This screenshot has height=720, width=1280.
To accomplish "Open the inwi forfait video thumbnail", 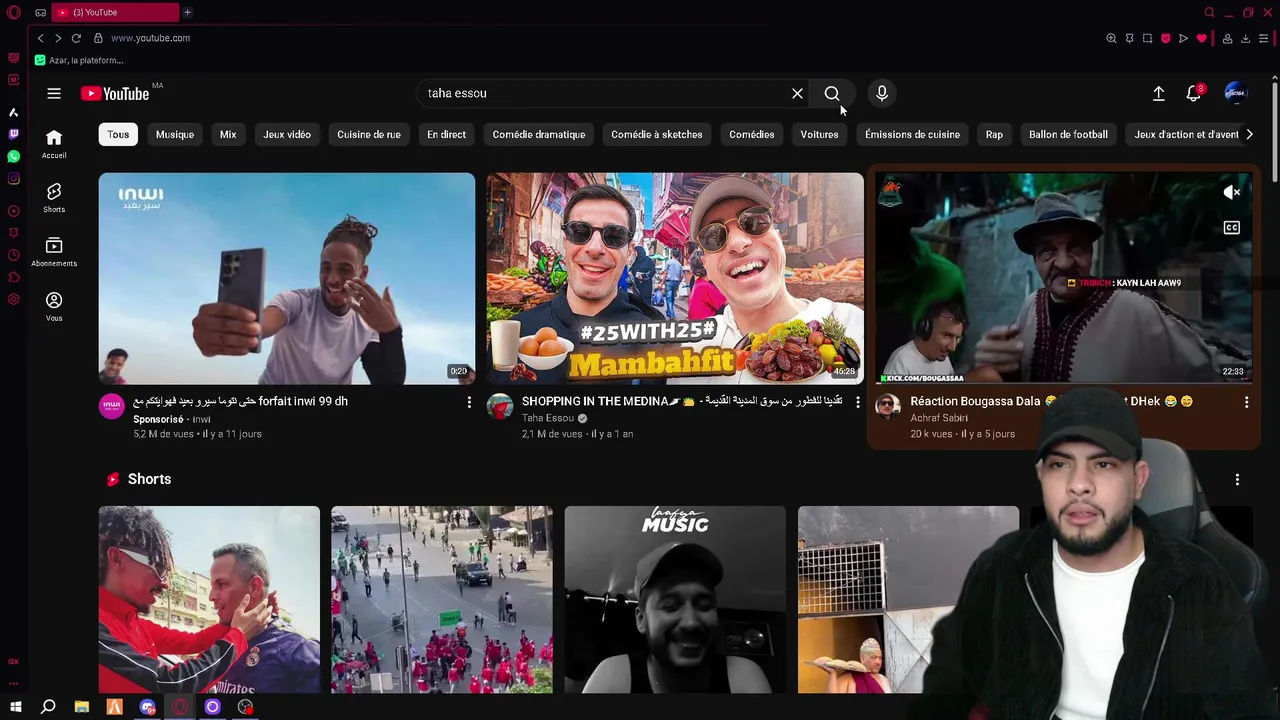I will pos(287,279).
